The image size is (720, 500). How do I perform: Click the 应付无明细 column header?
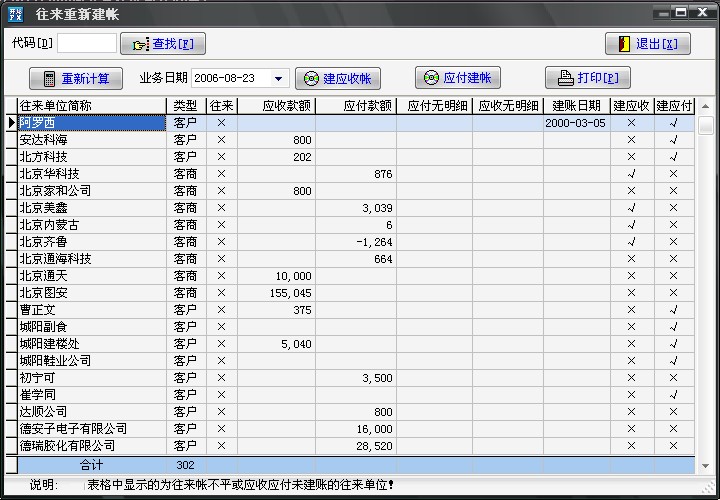[434, 106]
